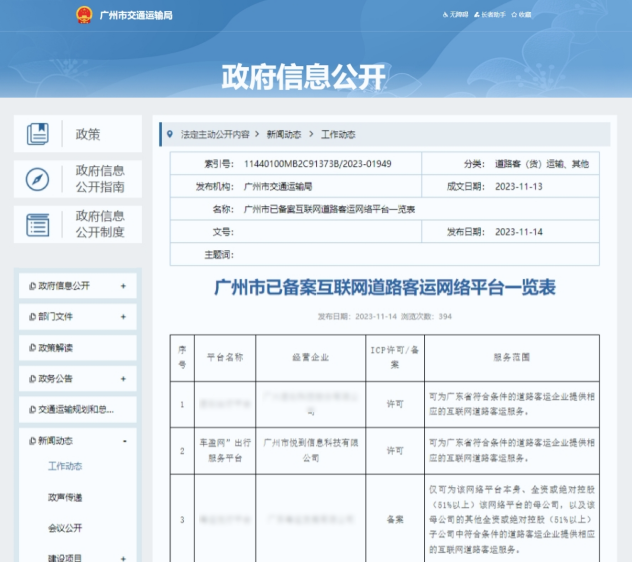Screen dimensions: 632x562
Task: Expand the 部门文件 sidebar section
Action: [123, 317]
